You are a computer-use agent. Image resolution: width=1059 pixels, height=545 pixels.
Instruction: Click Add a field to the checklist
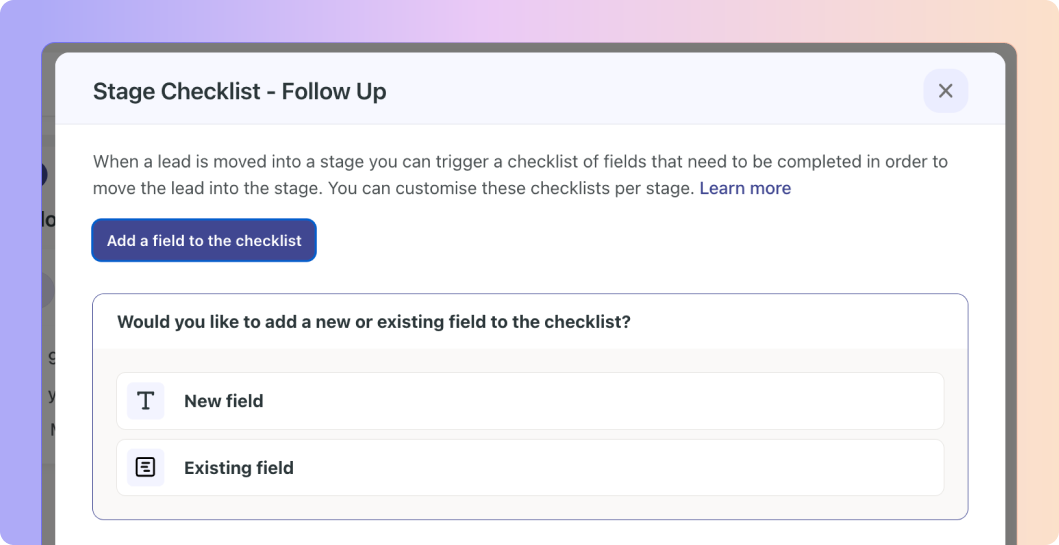click(204, 240)
